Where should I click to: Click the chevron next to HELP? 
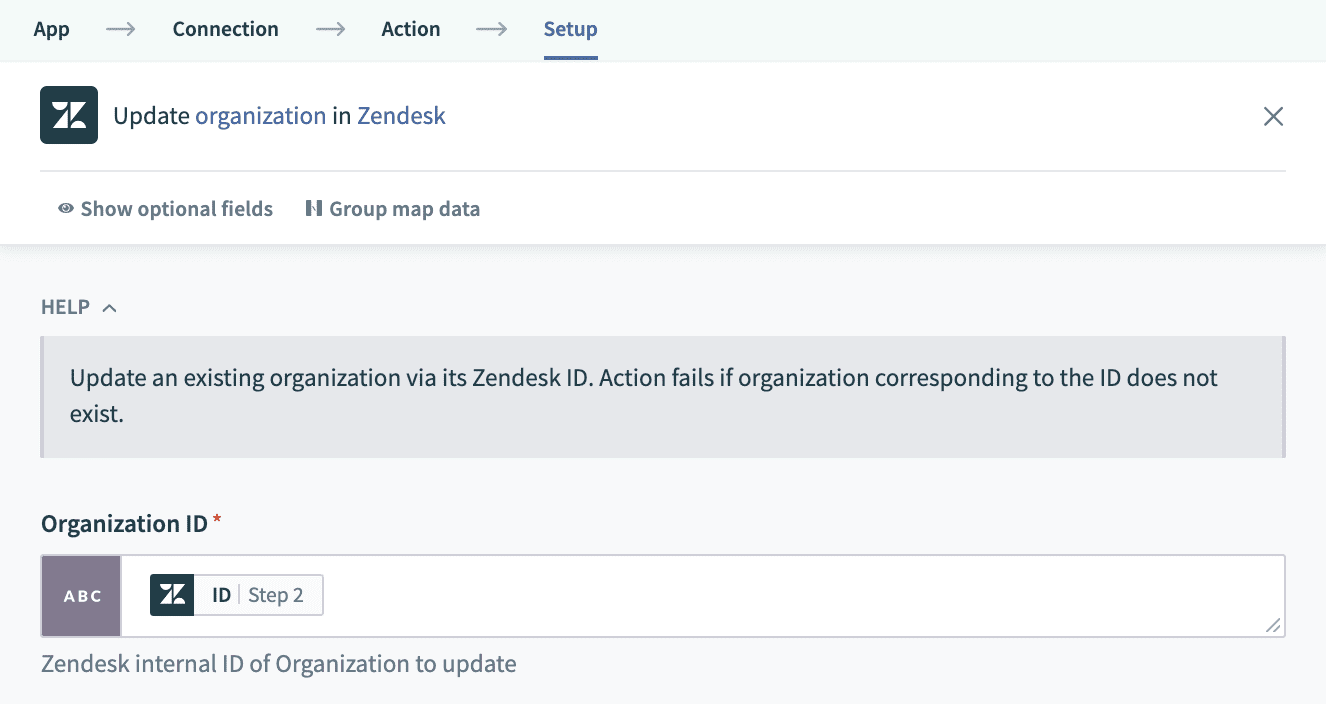tap(109, 308)
